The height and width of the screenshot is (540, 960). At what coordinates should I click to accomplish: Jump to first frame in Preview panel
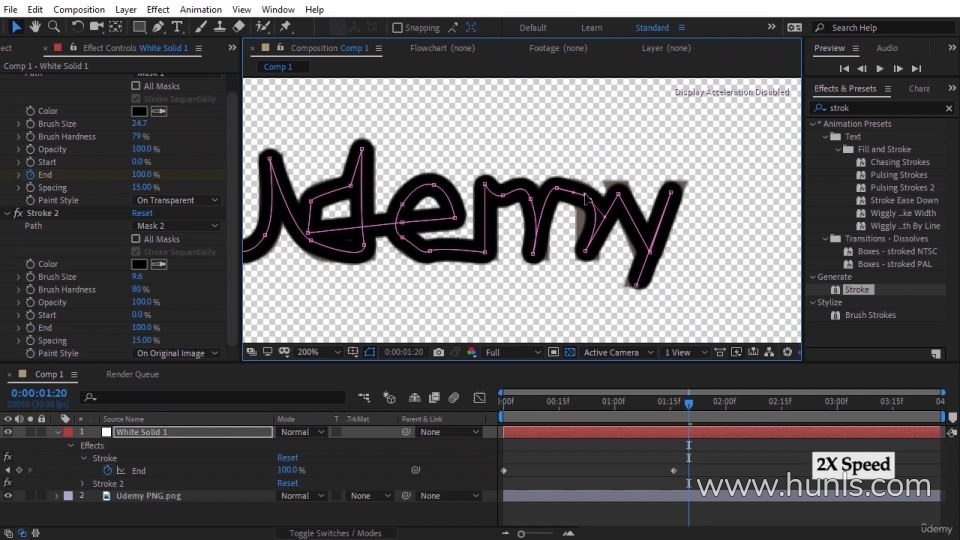[844, 69]
